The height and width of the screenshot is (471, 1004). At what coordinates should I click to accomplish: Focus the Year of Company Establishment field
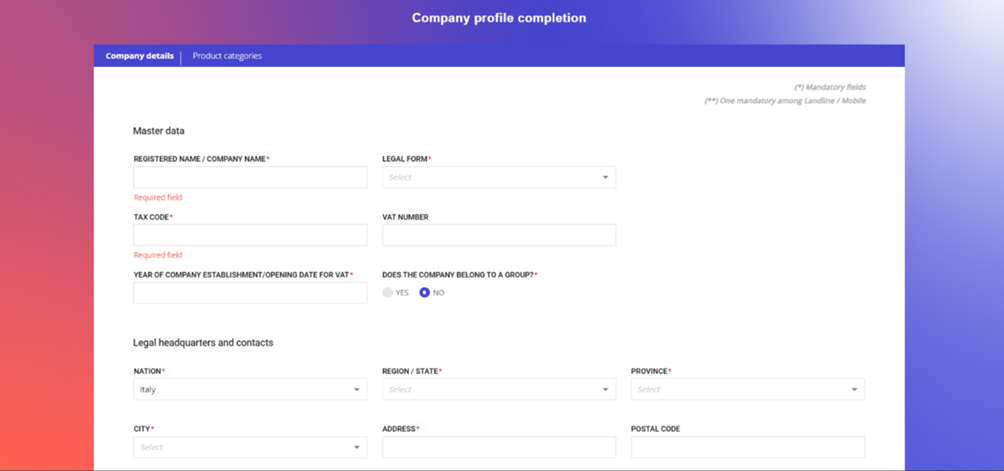pyautogui.click(x=250, y=293)
